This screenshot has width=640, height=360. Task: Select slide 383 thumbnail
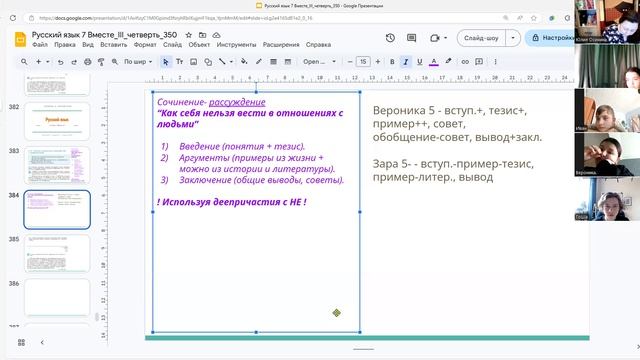tap(57, 165)
